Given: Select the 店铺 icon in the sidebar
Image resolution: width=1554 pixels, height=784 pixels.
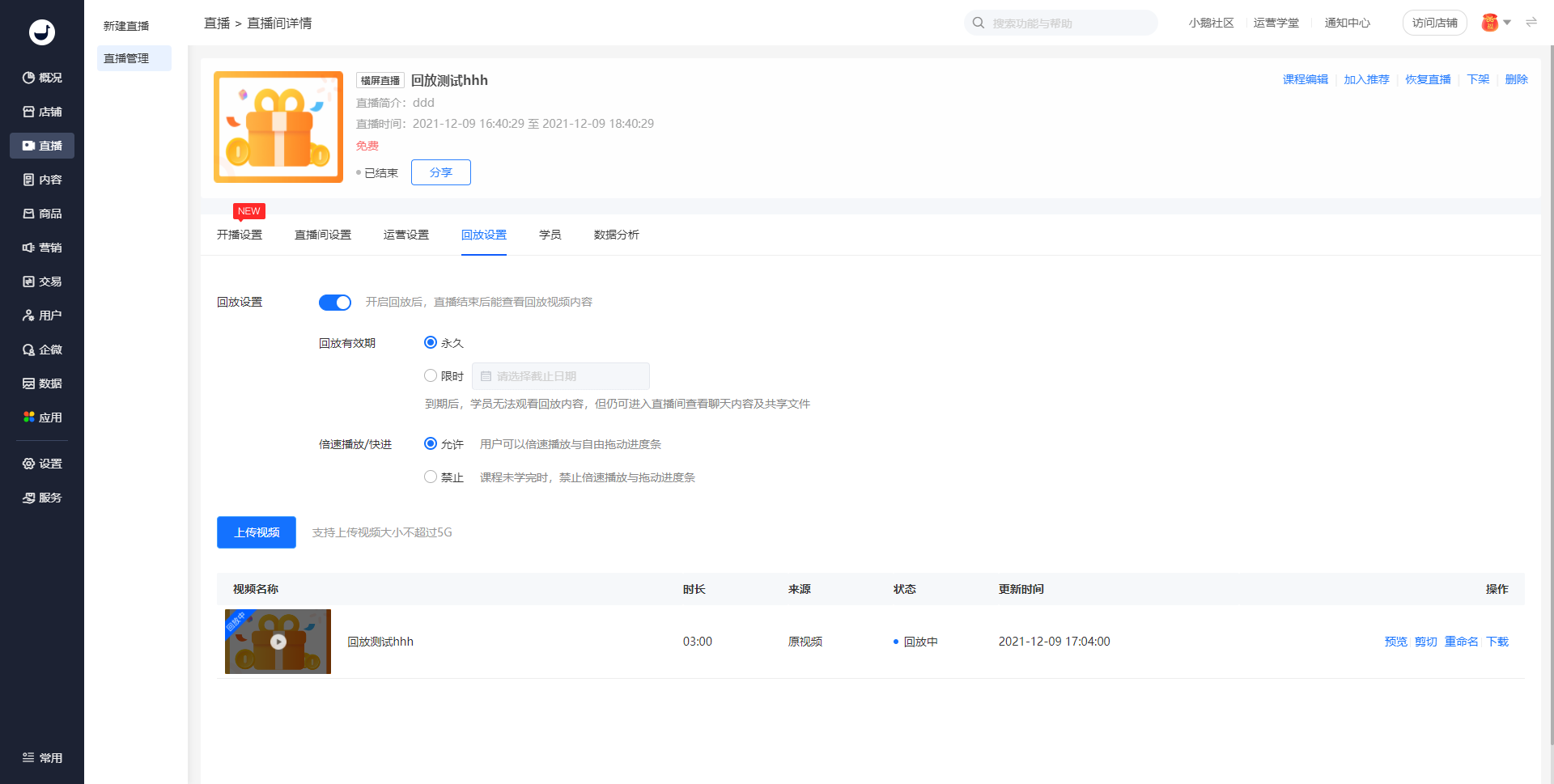Looking at the screenshot, I should (x=42, y=112).
